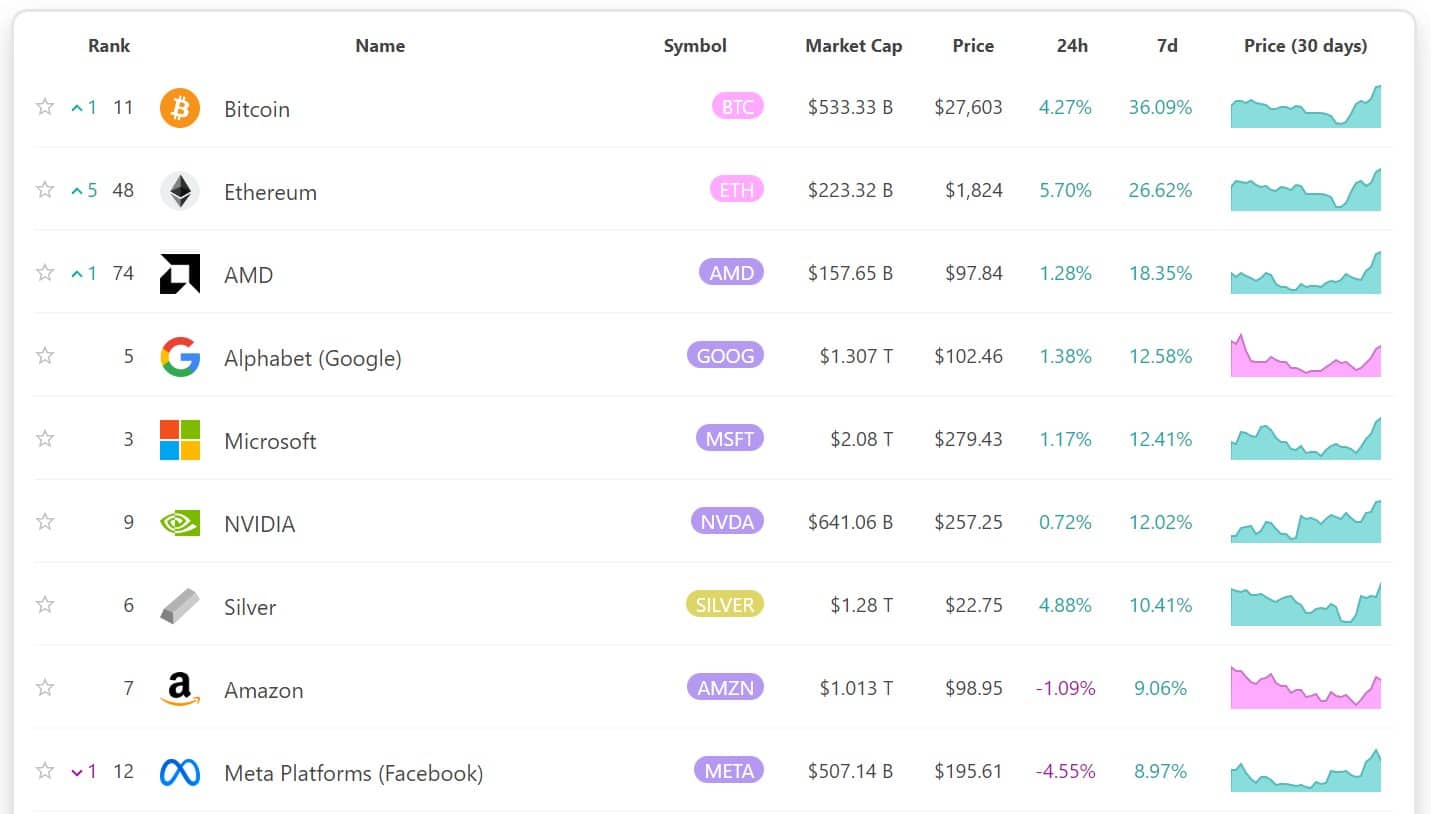
Task: Click the Bitcoin logo icon
Action: tap(180, 108)
